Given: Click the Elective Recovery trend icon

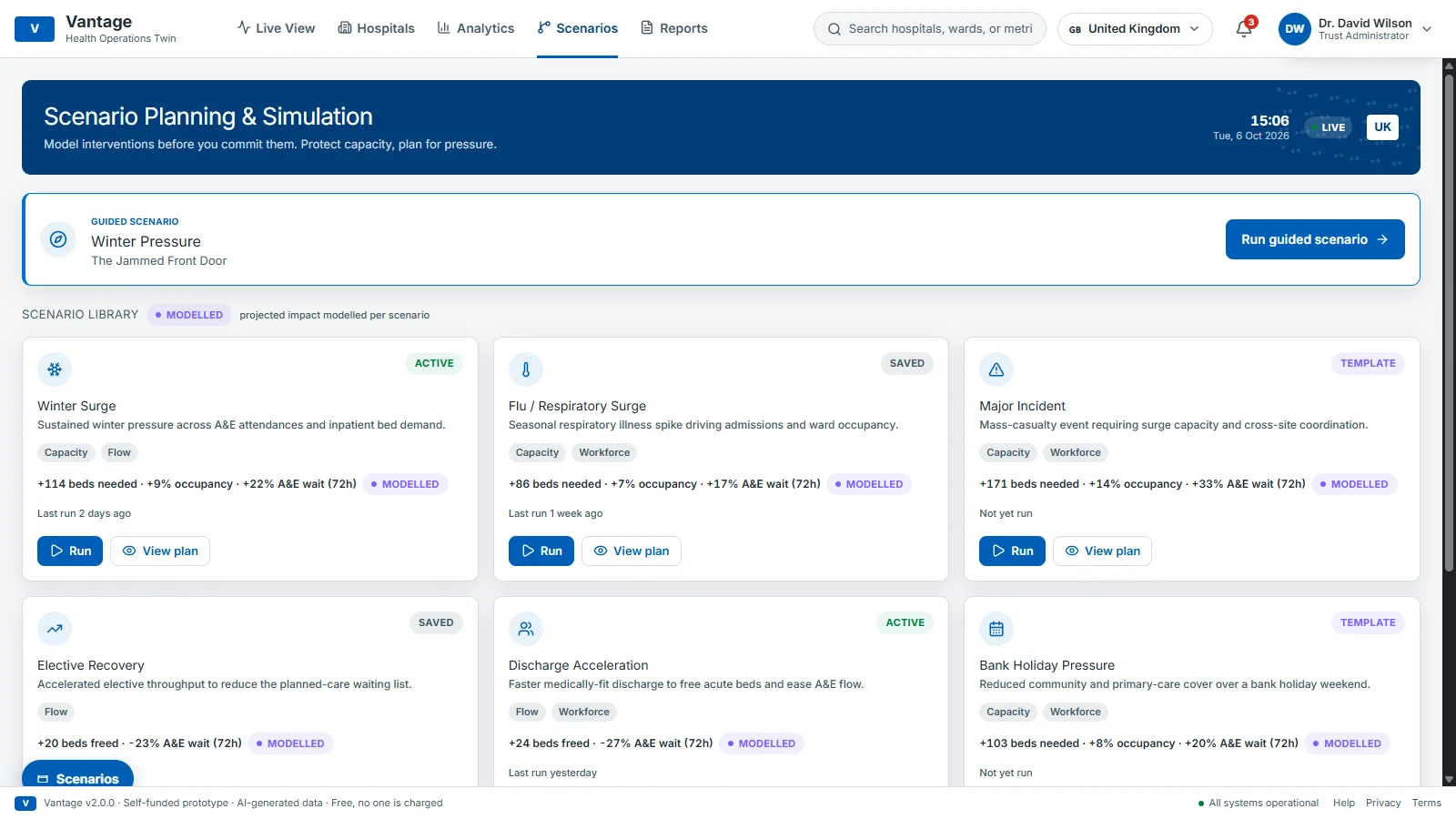Looking at the screenshot, I should (55, 629).
